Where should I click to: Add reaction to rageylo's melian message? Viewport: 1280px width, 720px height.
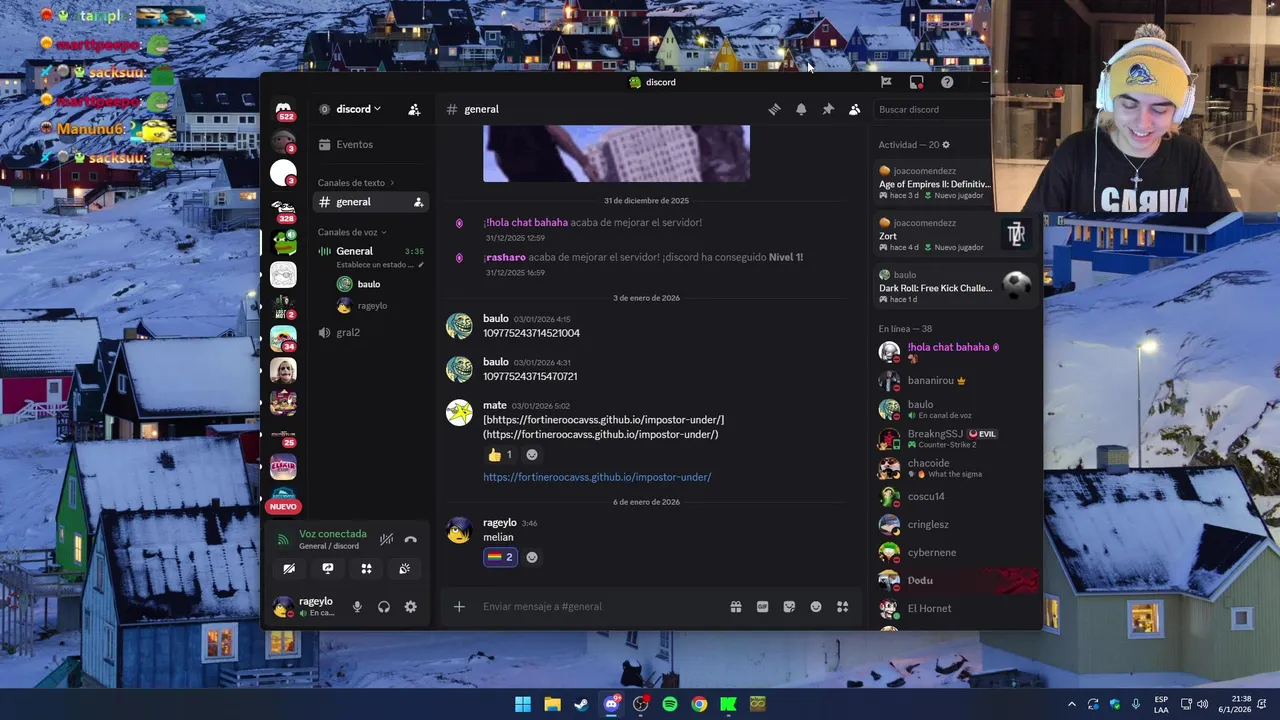coord(532,557)
